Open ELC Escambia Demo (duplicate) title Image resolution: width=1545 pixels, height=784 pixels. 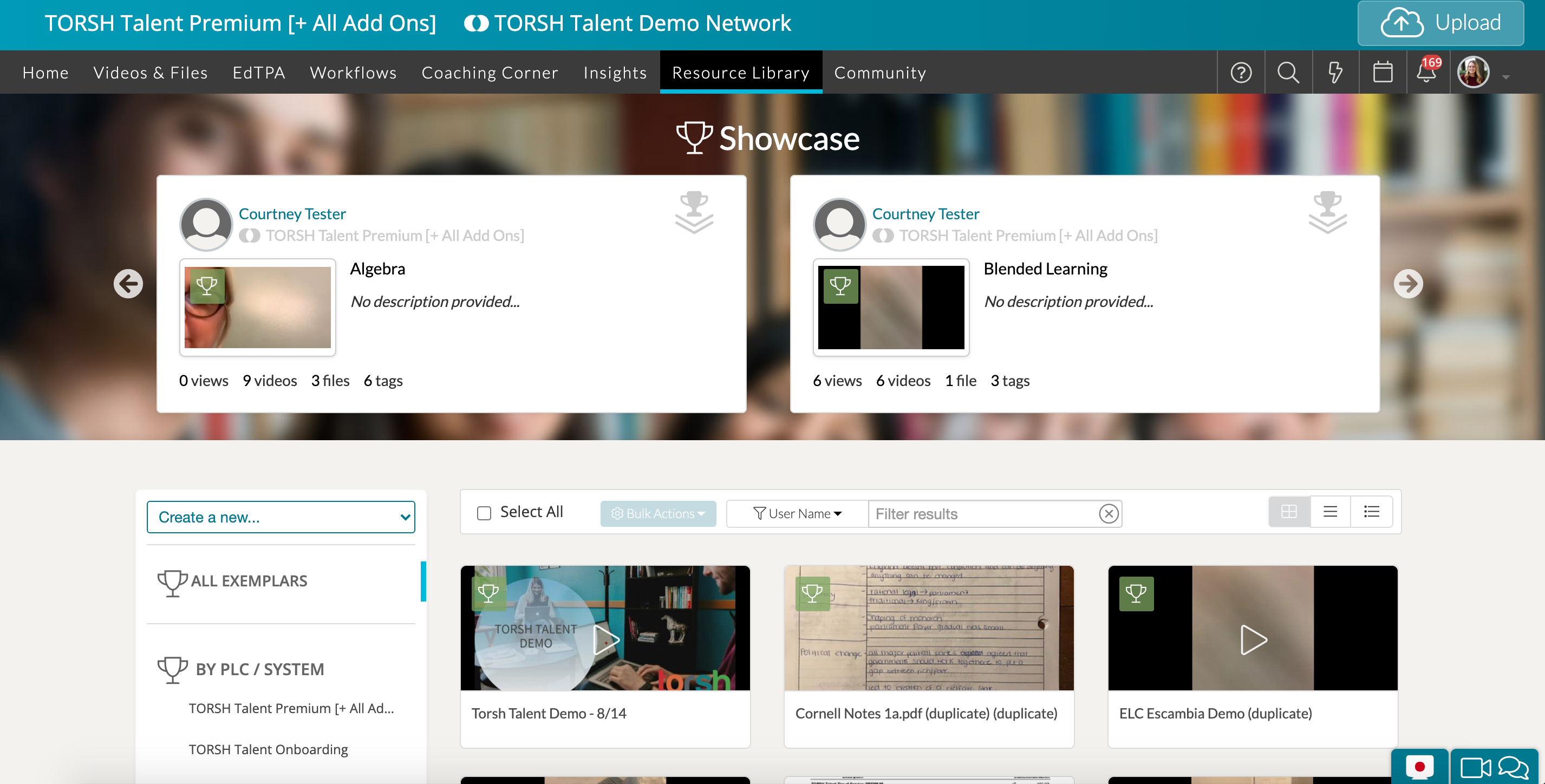point(1215,713)
